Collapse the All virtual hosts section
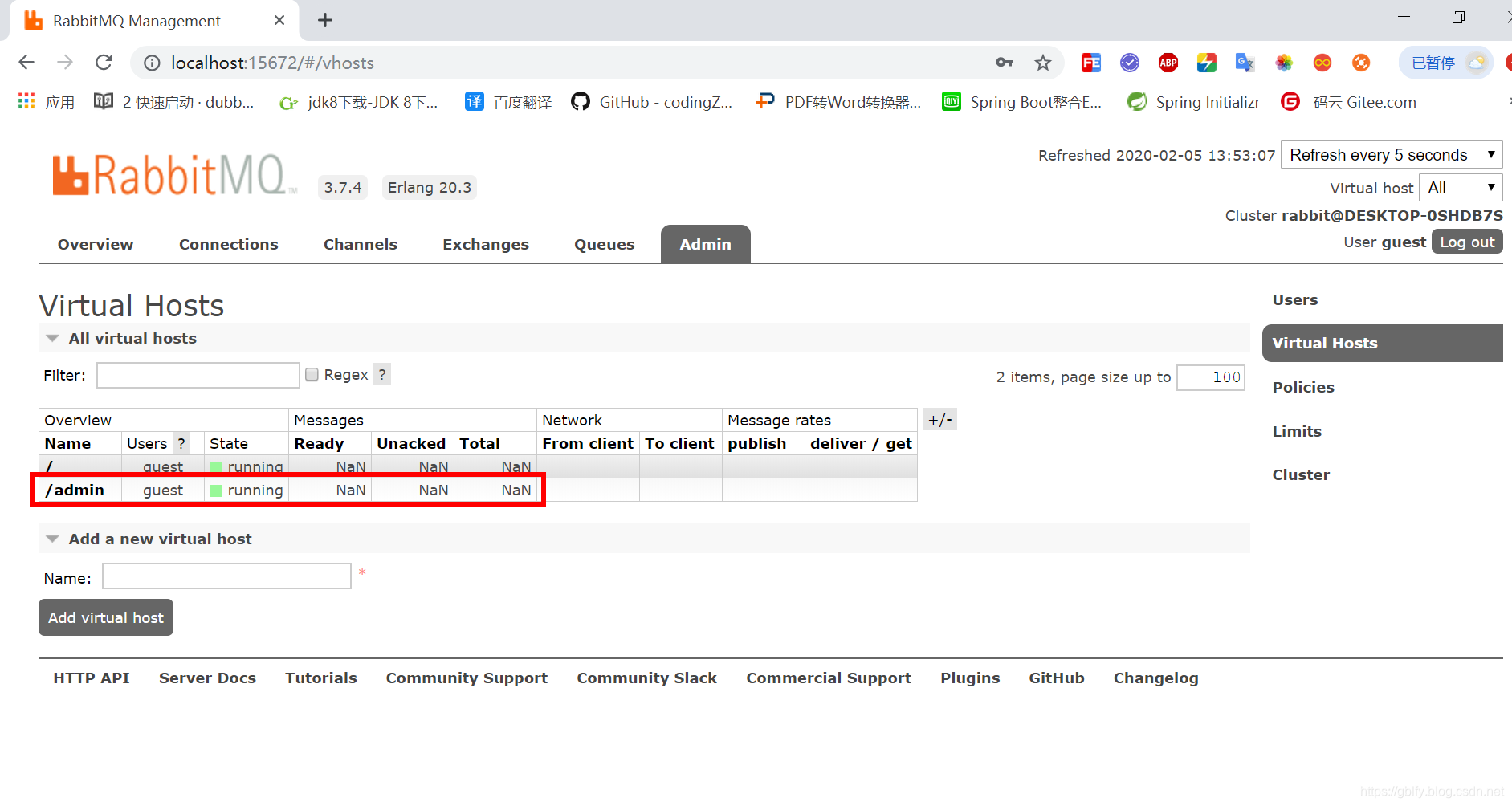 [x=132, y=338]
